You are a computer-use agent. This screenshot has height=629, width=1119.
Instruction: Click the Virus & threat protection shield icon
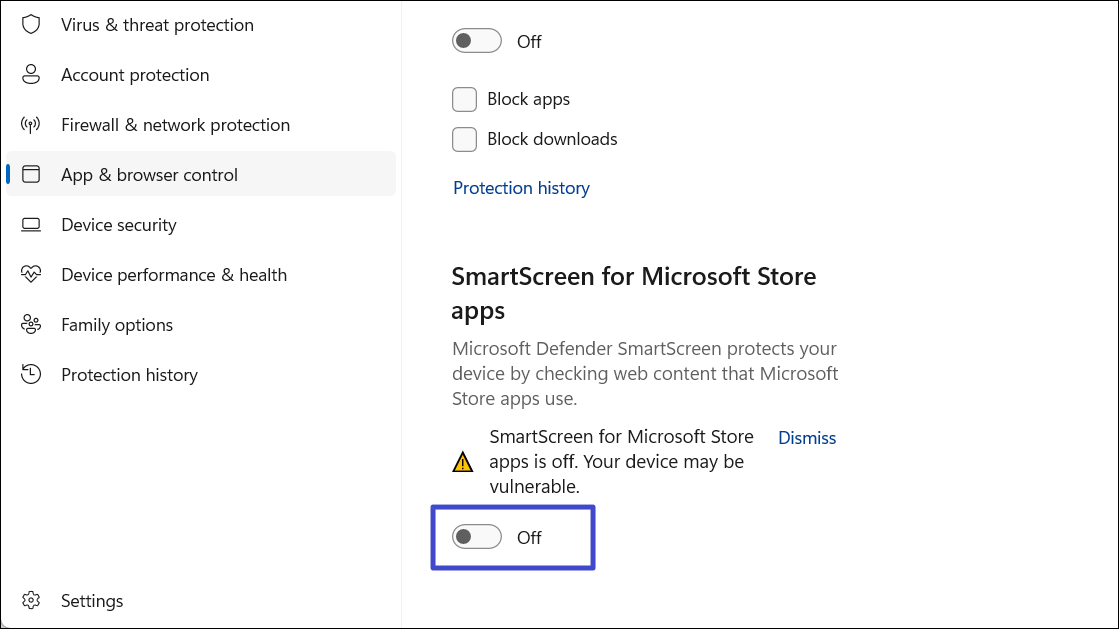point(31,25)
